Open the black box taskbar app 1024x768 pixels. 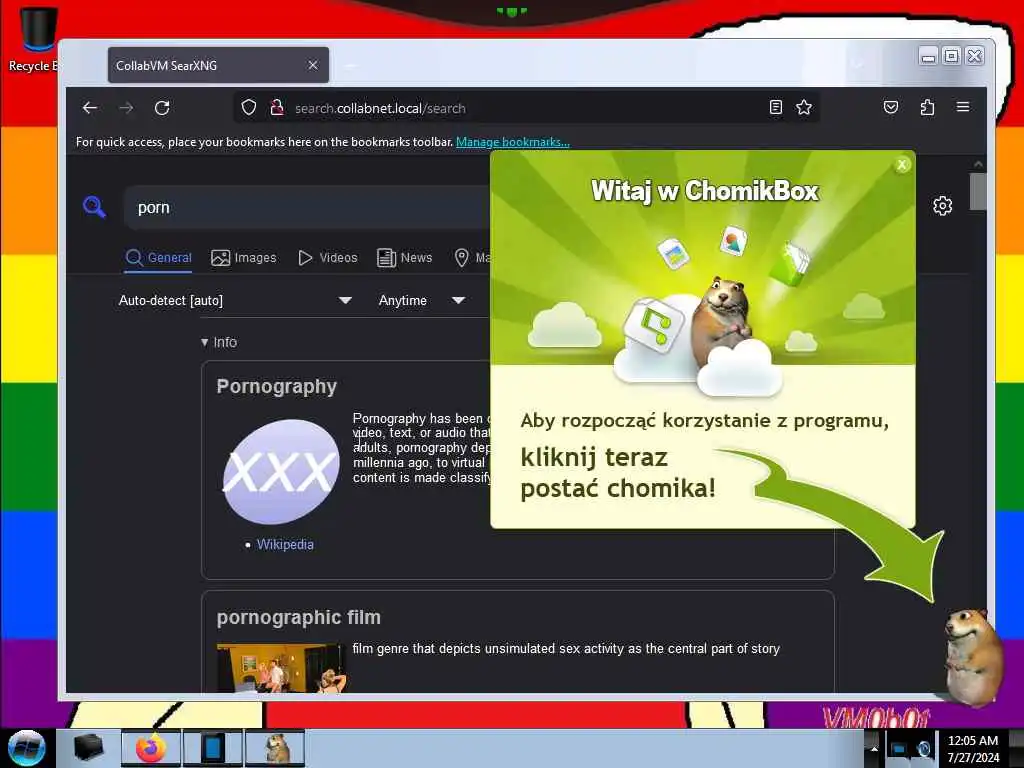tap(88, 748)
